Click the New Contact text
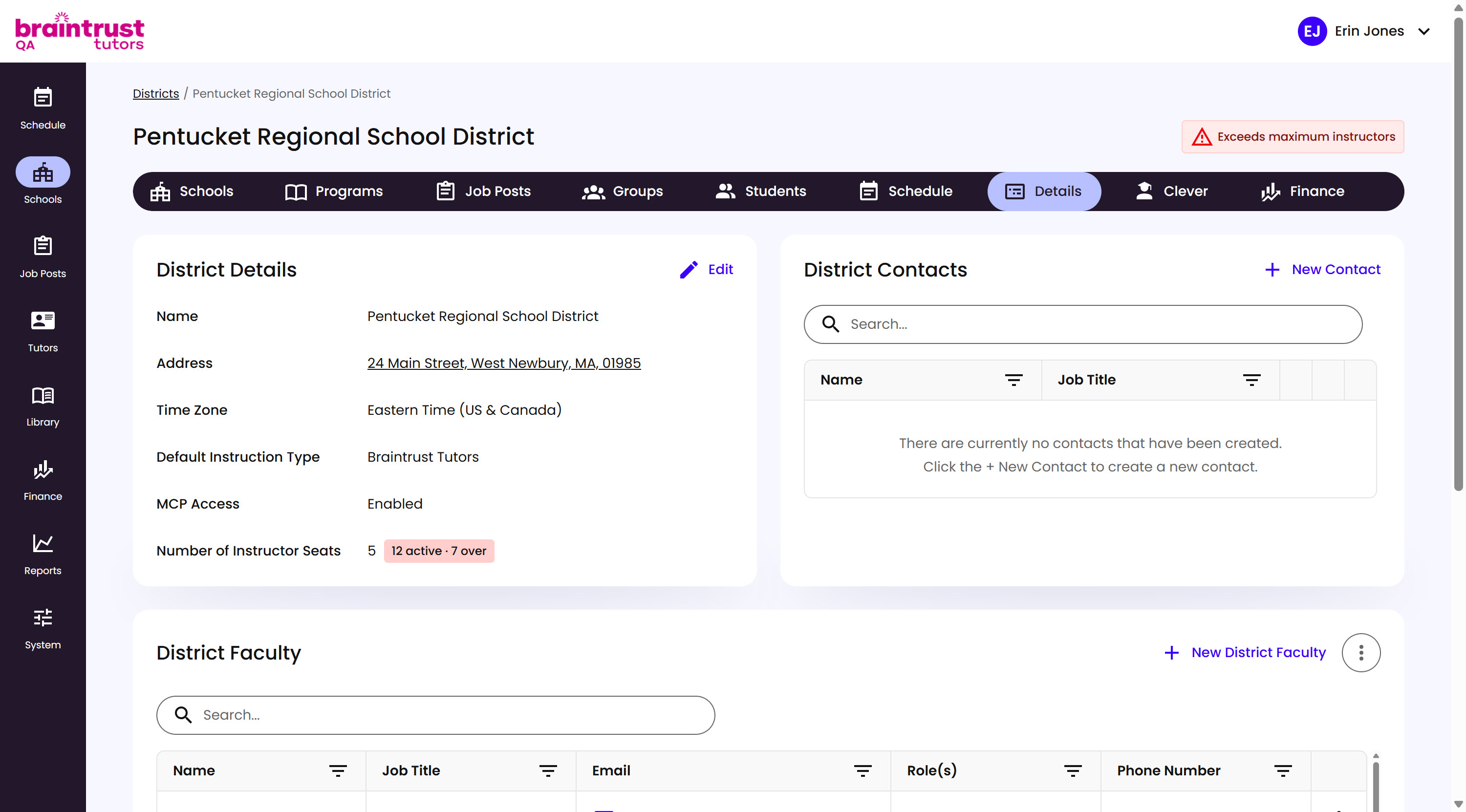Viewport: 1466px width, 812px height. [x=1336, y=269]
